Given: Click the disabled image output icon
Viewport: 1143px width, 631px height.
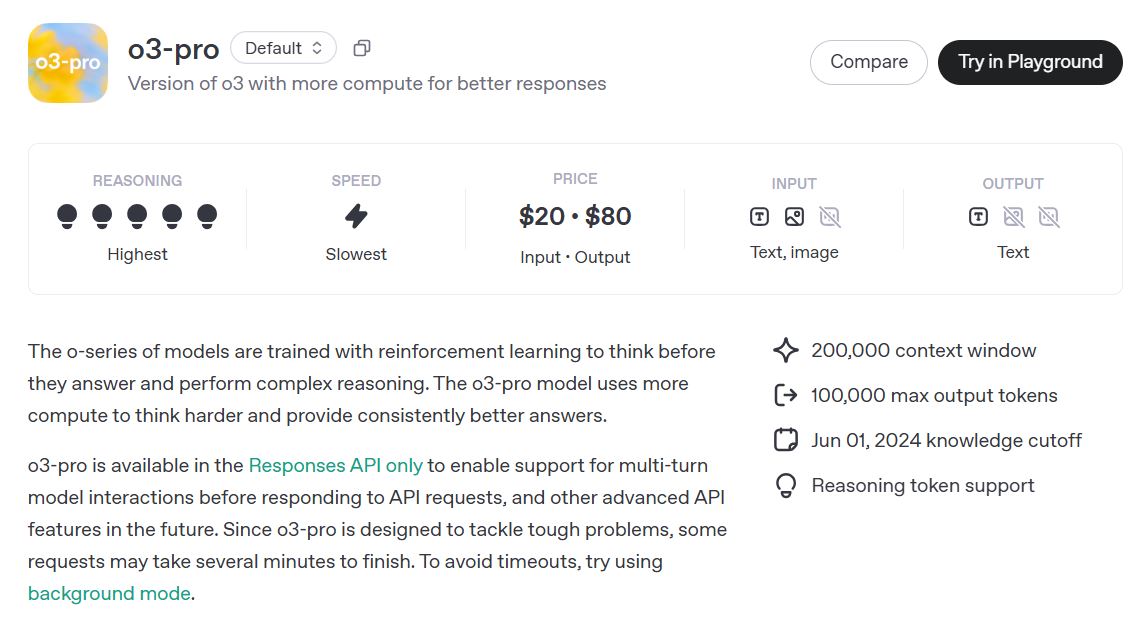Looking at the screenshot, I should point(1013,216).
